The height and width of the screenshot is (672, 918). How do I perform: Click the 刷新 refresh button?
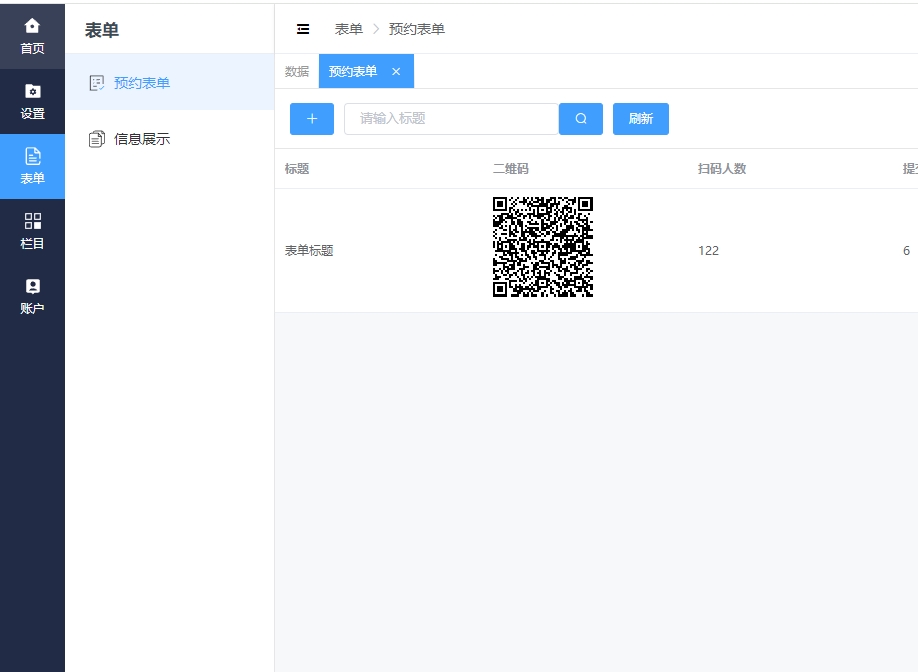point(640,118)
